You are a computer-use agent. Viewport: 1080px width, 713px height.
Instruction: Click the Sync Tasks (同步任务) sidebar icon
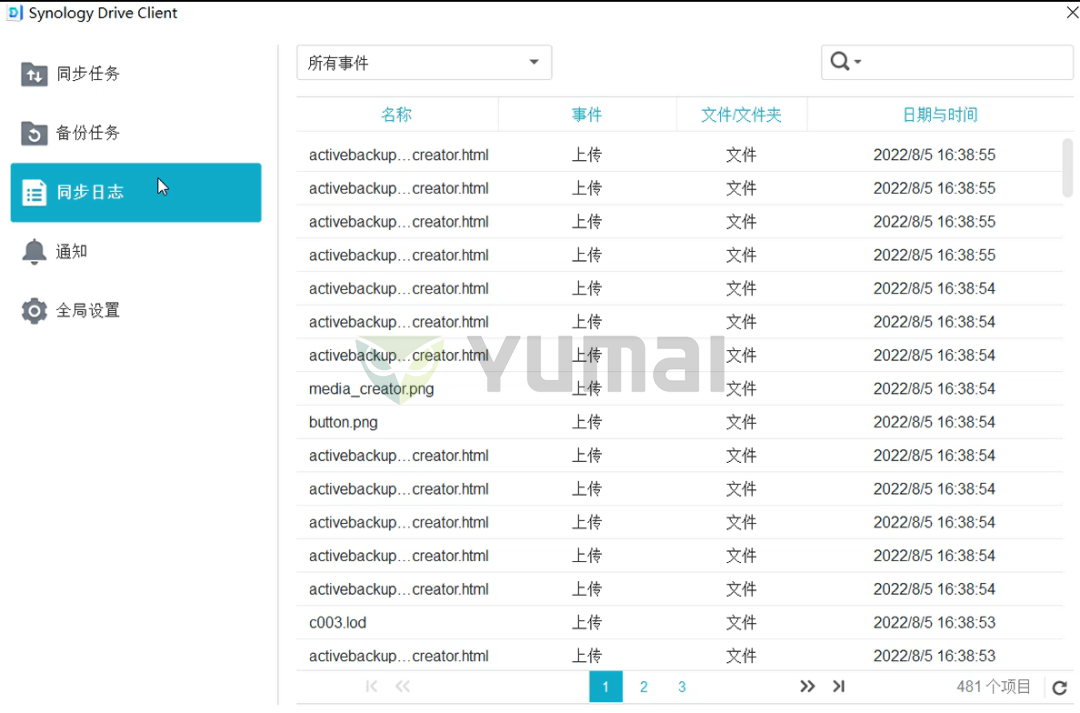click(x=34, y=74)
